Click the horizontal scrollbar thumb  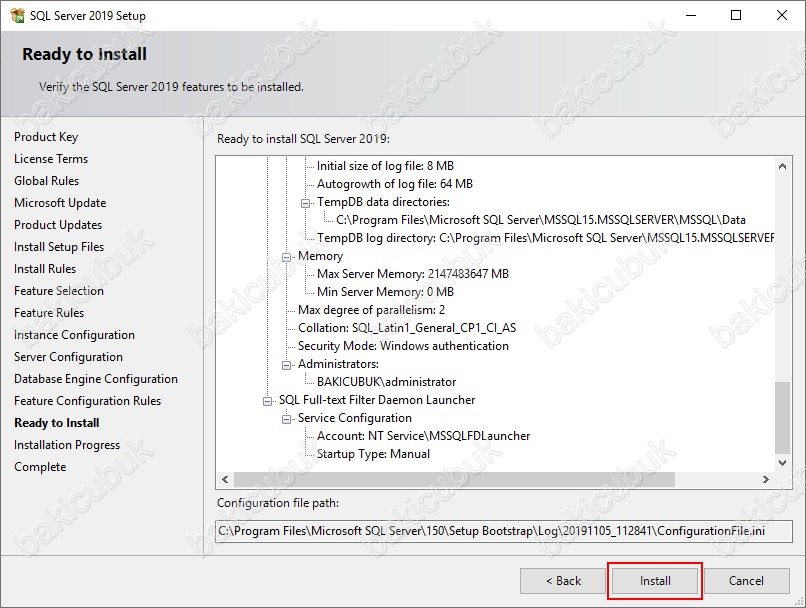[x=454, y=479]
